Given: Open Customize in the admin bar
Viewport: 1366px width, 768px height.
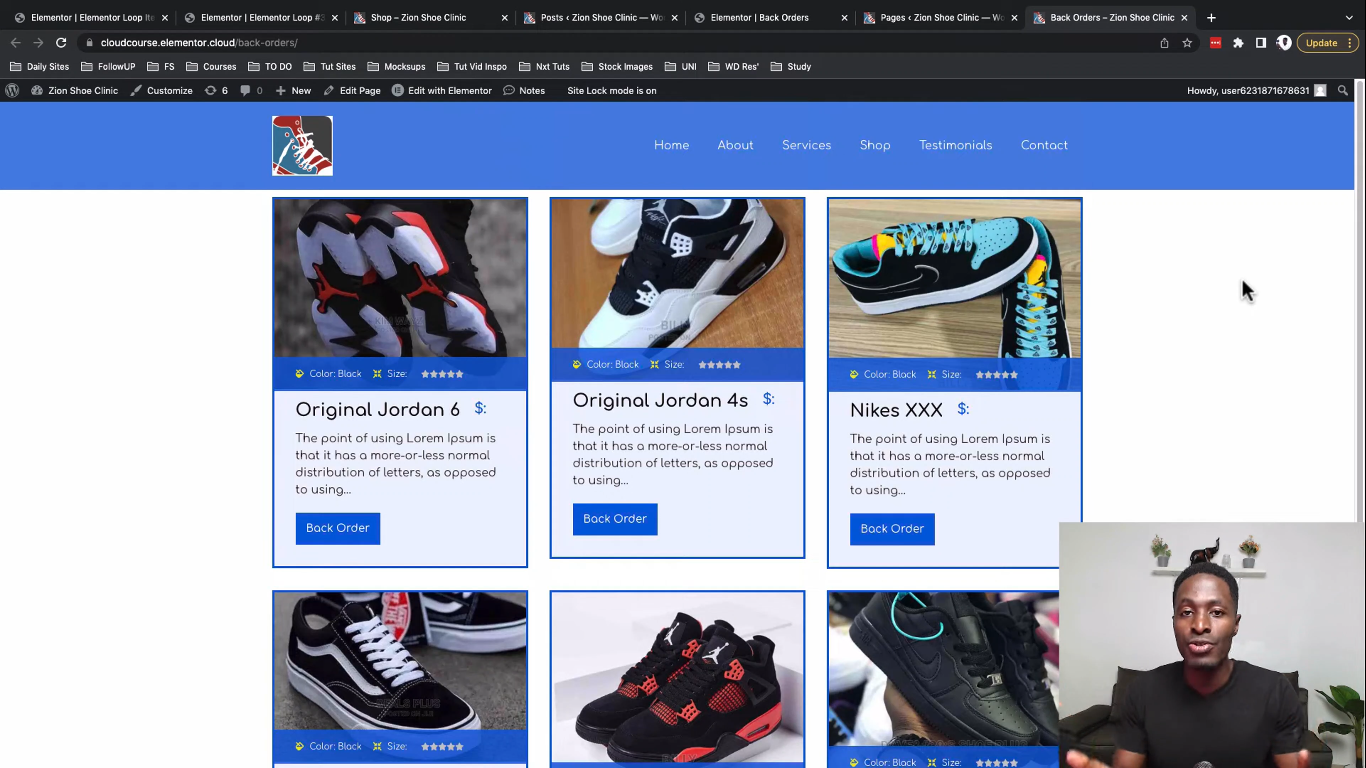Looking at the screenshot, I should tap(161, 90).
